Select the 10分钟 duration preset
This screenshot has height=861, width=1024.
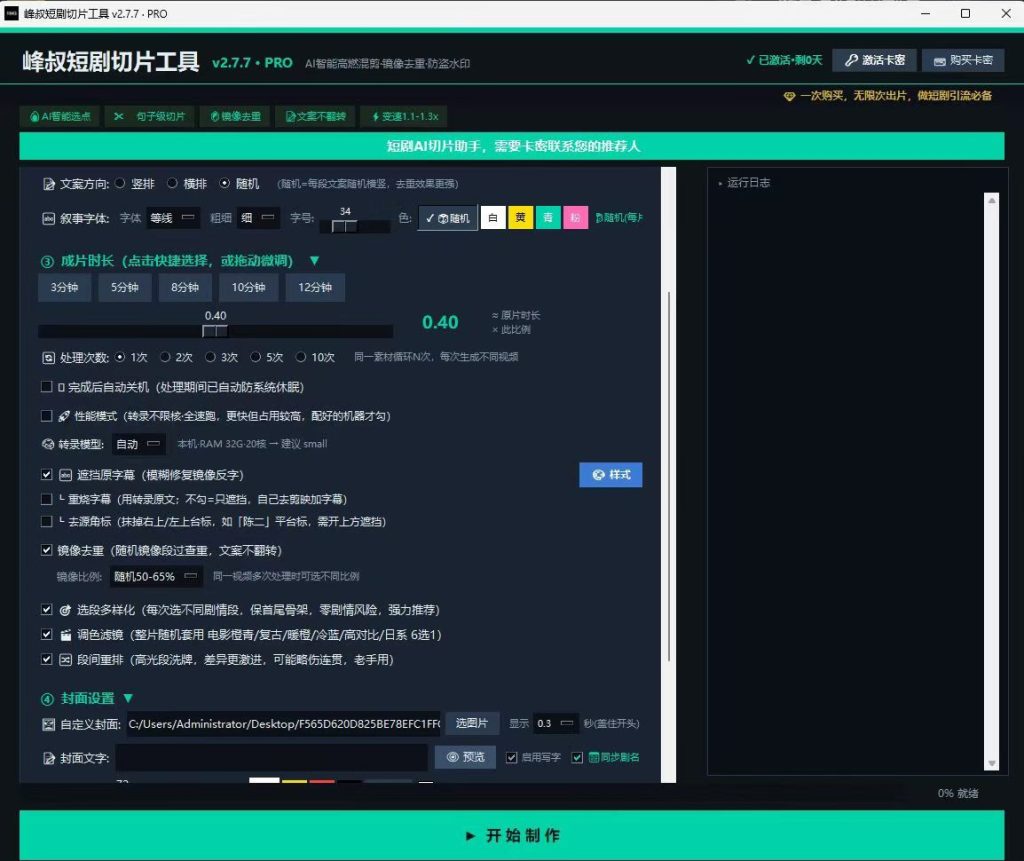pyautogui.click(x=248, y=287)
